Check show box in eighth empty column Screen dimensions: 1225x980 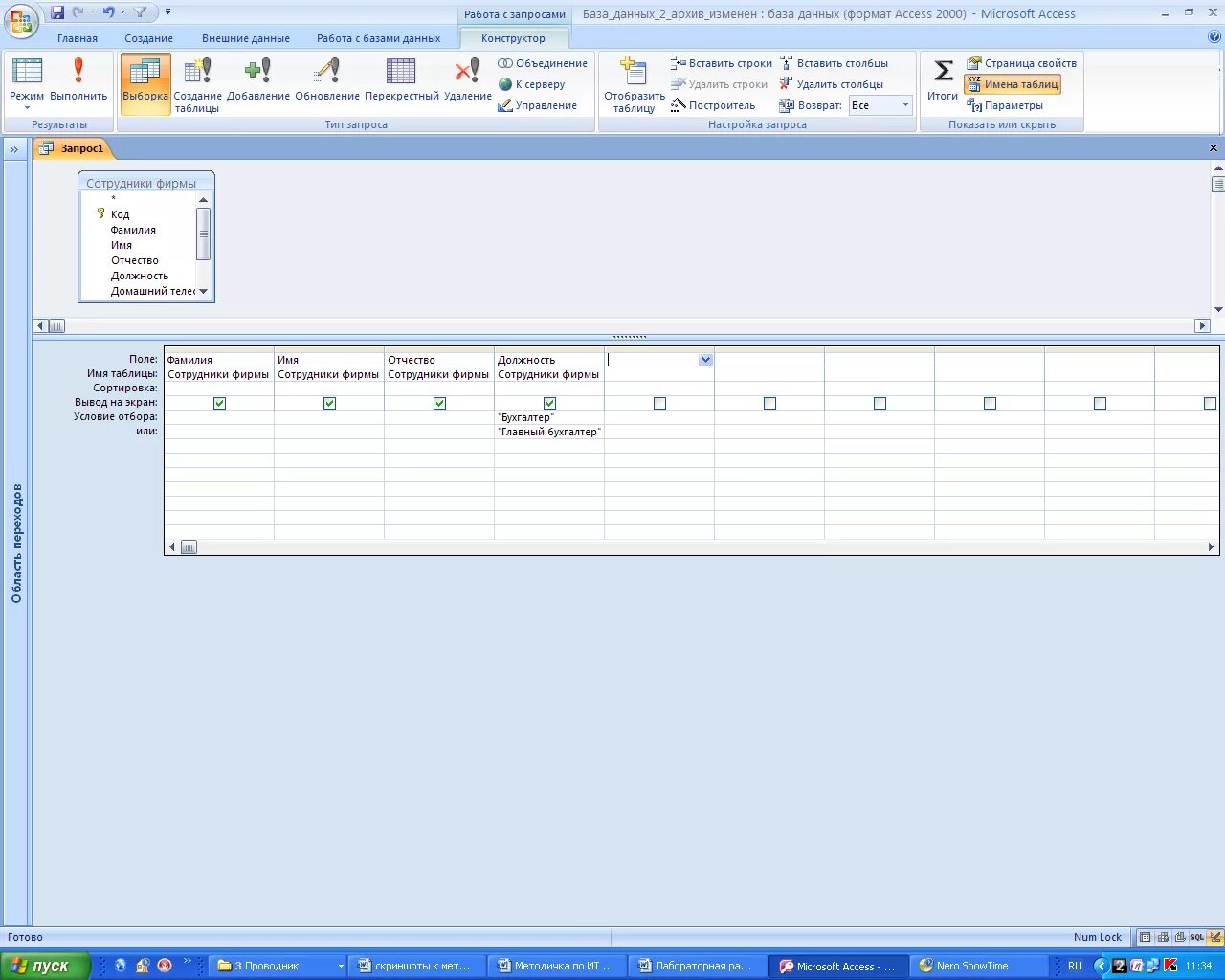point(990,403)
